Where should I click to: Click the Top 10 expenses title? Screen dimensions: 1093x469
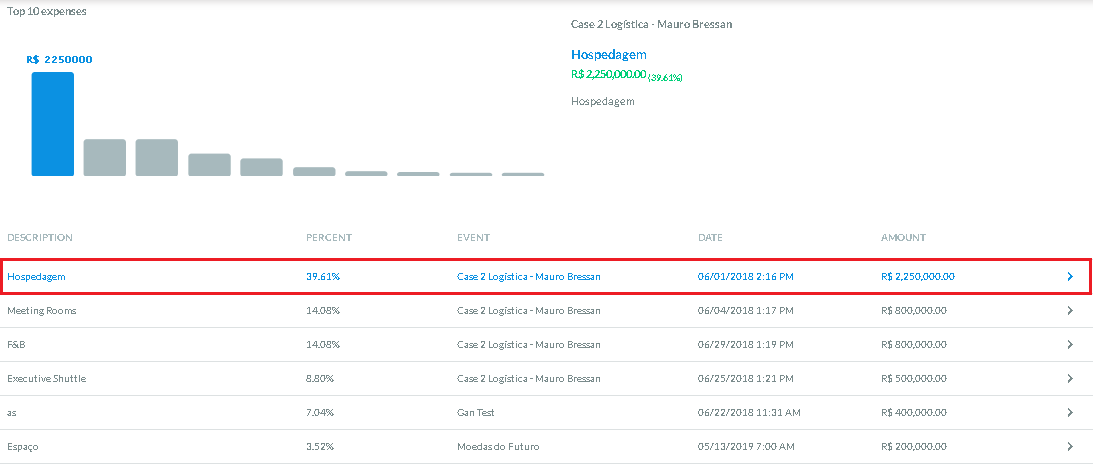47,12
